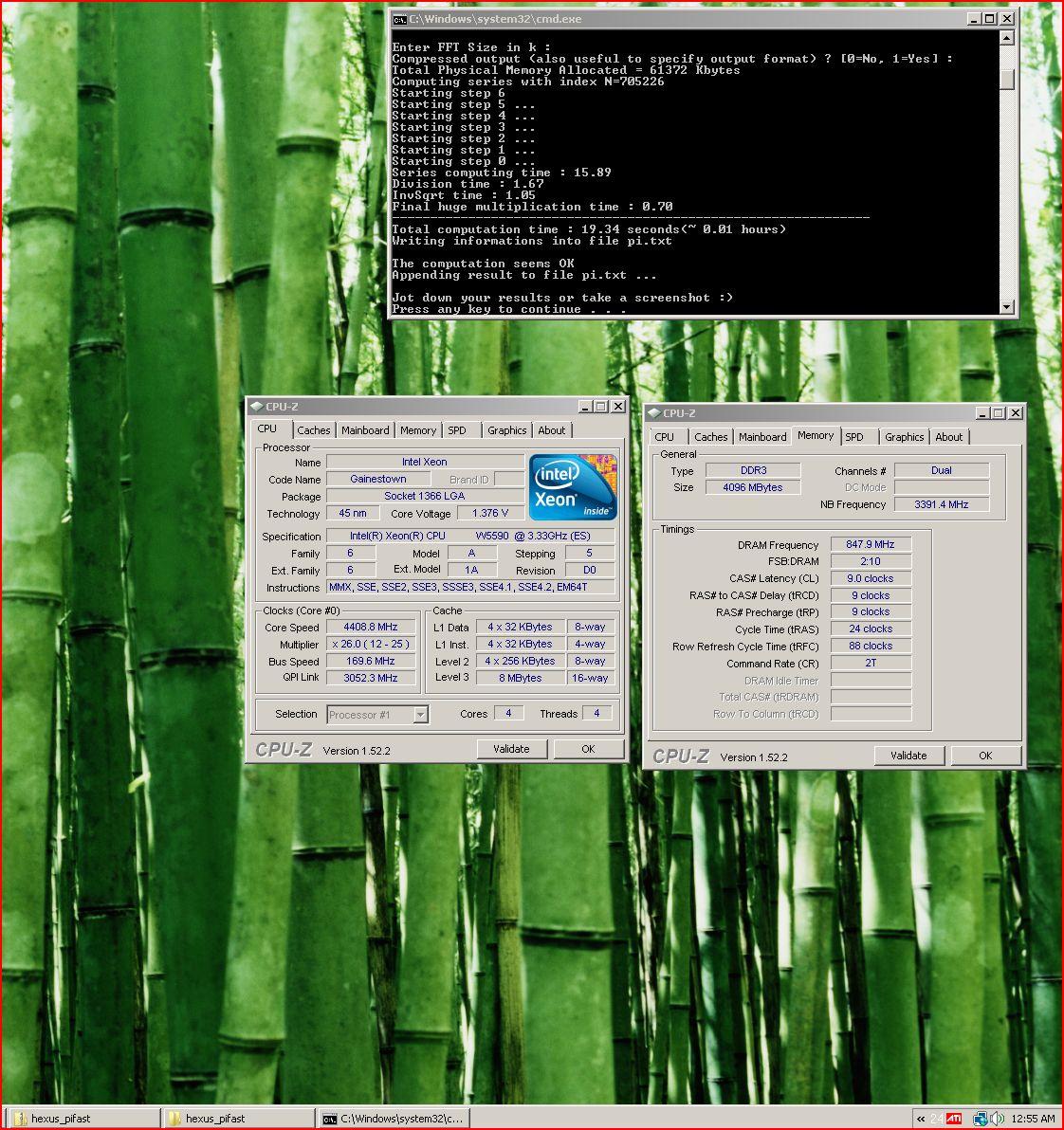
Task: Open About tab in left CPU-Z window
Action: click(x=552, y=430)
